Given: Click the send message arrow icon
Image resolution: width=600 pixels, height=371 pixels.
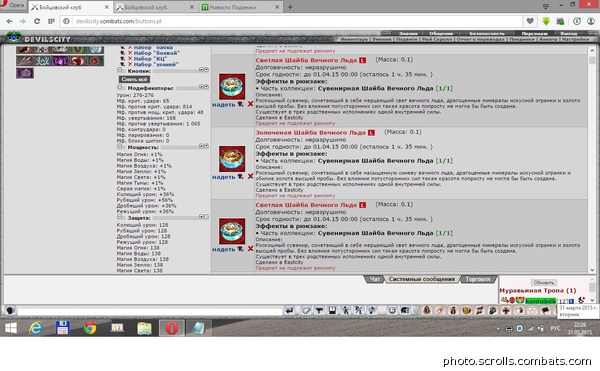Looking at the screenshot, I should [289, 310].
